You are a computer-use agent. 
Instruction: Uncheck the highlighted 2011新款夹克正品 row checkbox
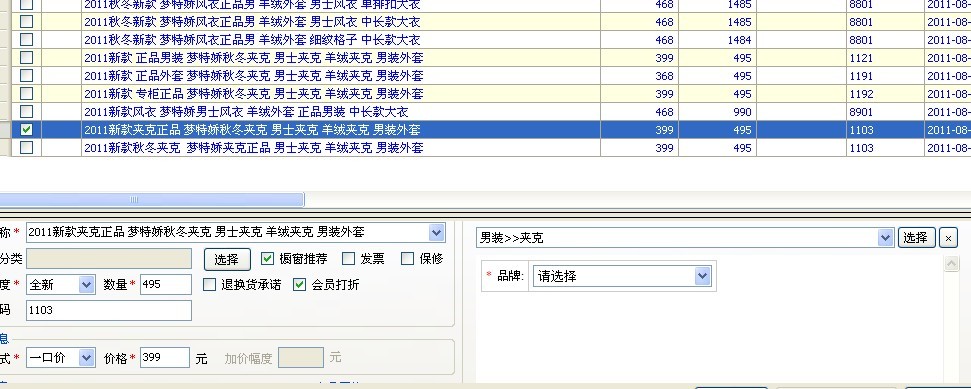point(27,130)
